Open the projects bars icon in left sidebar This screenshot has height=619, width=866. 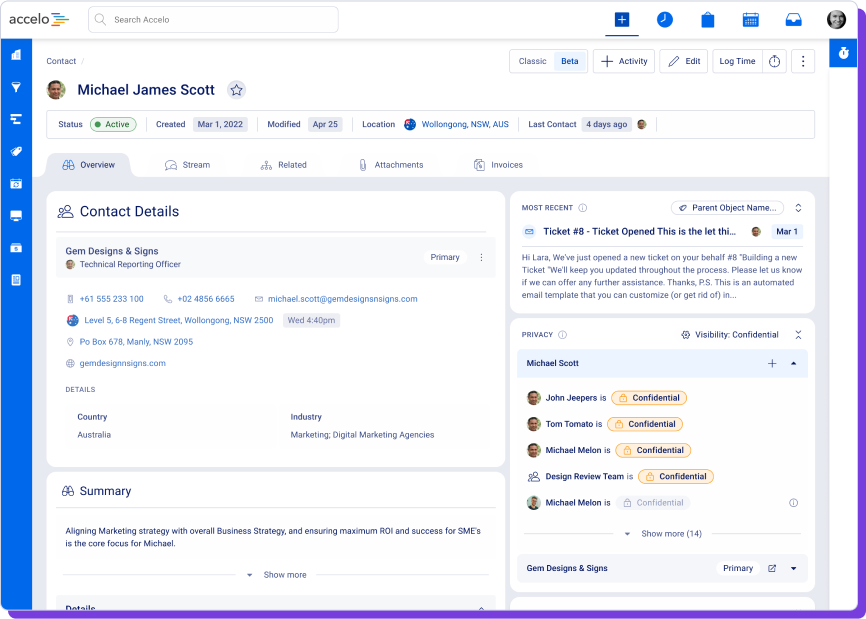click(x=16, y=119)
